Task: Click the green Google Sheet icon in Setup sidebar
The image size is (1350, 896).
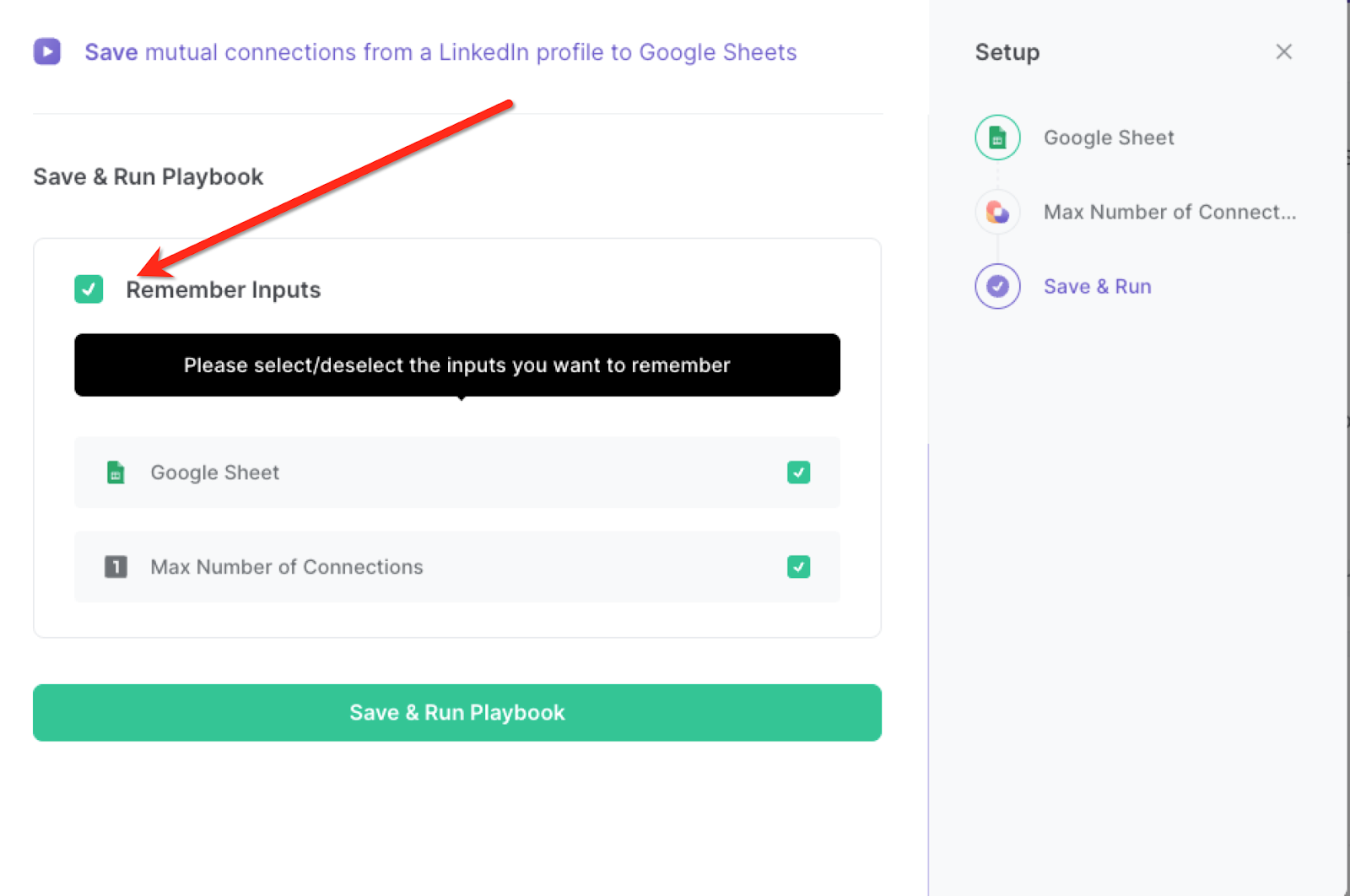Action: coord(997,137)
